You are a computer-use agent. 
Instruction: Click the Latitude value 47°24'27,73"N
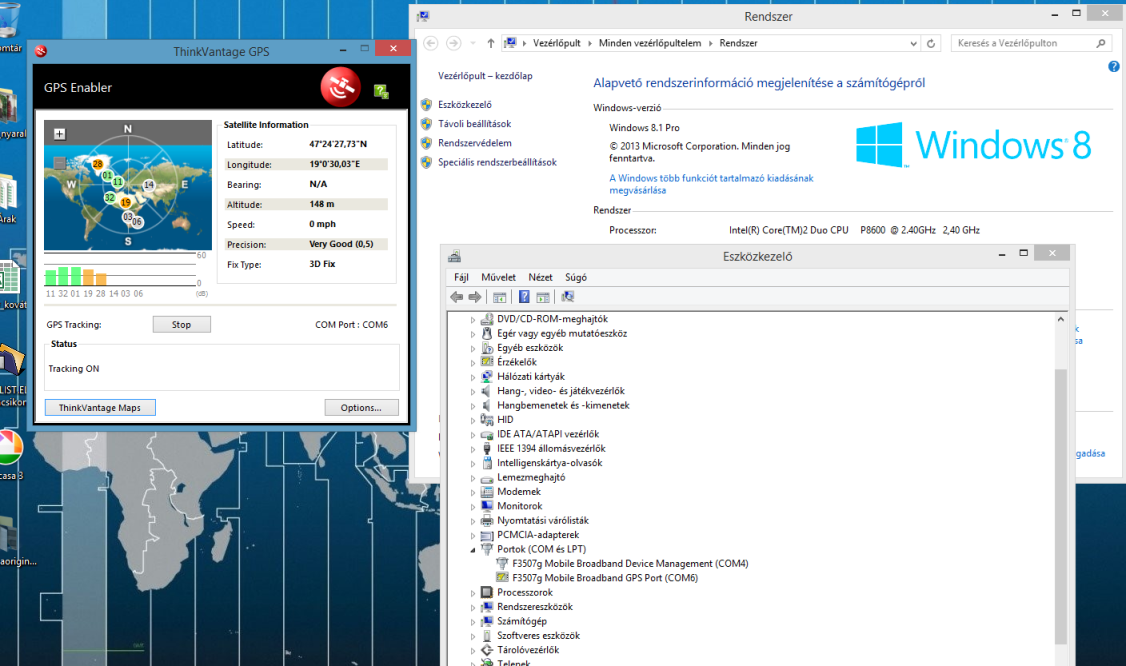coord(338,144)
